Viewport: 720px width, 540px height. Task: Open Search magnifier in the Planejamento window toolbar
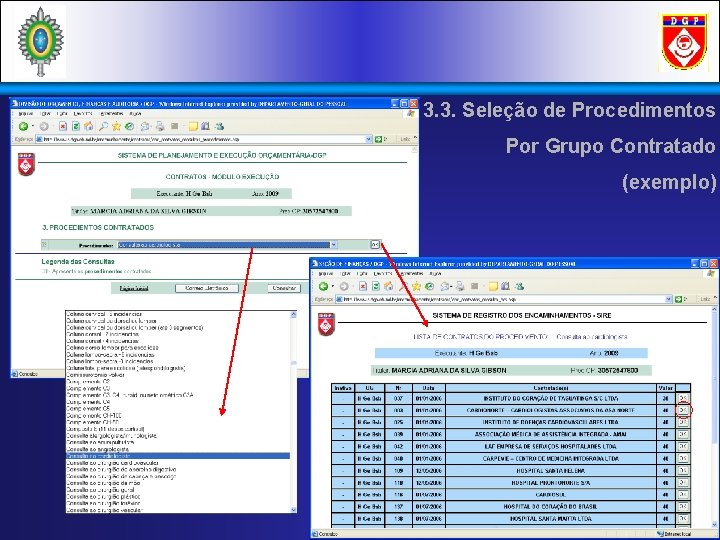pos(104,126)
